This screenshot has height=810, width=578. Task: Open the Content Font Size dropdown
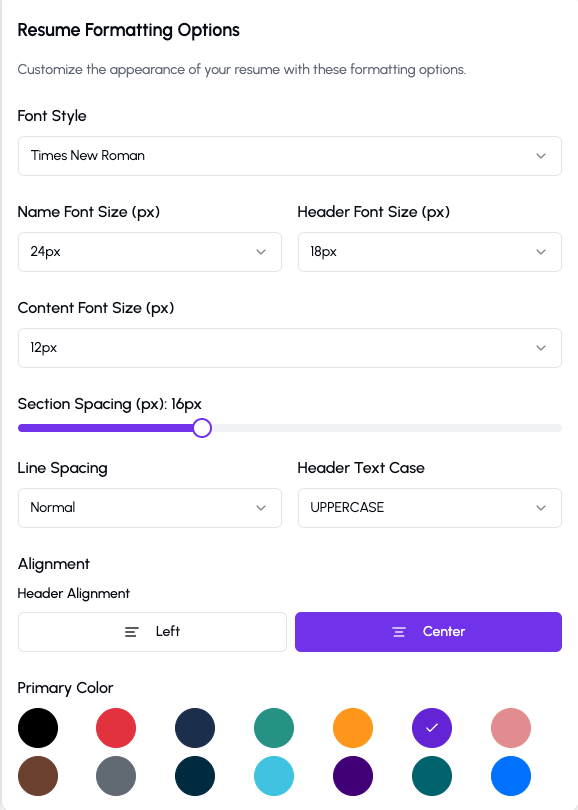(x=290, y=348)
